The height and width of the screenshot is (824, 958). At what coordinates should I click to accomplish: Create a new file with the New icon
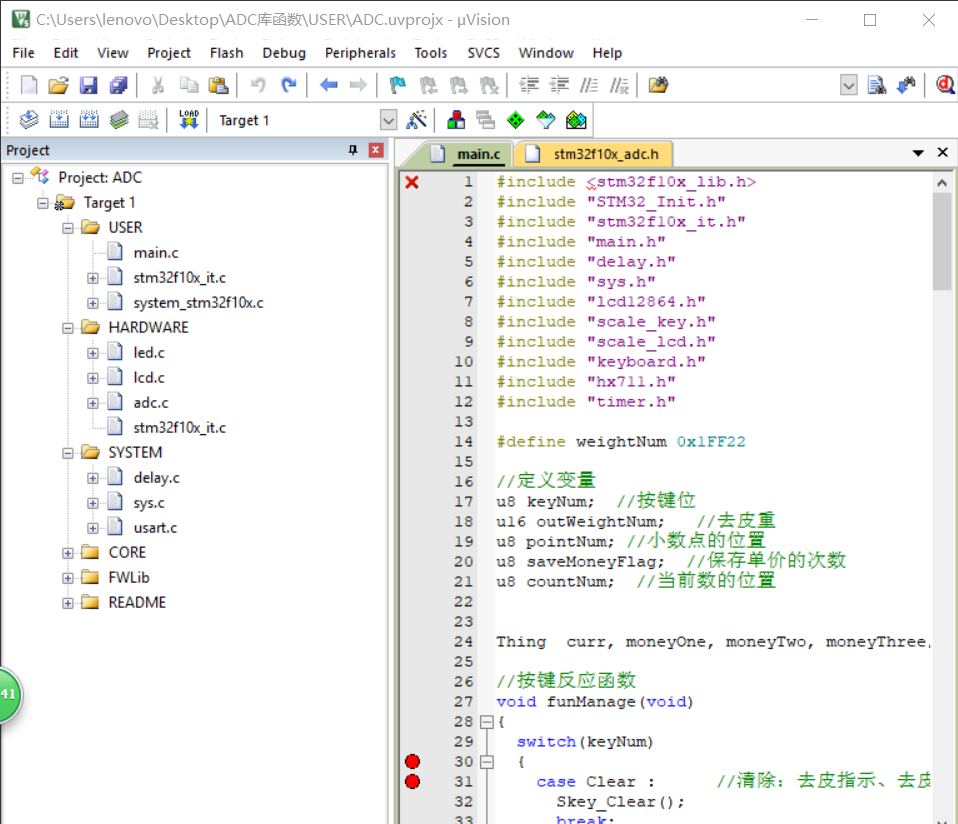click(x=29, y=85)
